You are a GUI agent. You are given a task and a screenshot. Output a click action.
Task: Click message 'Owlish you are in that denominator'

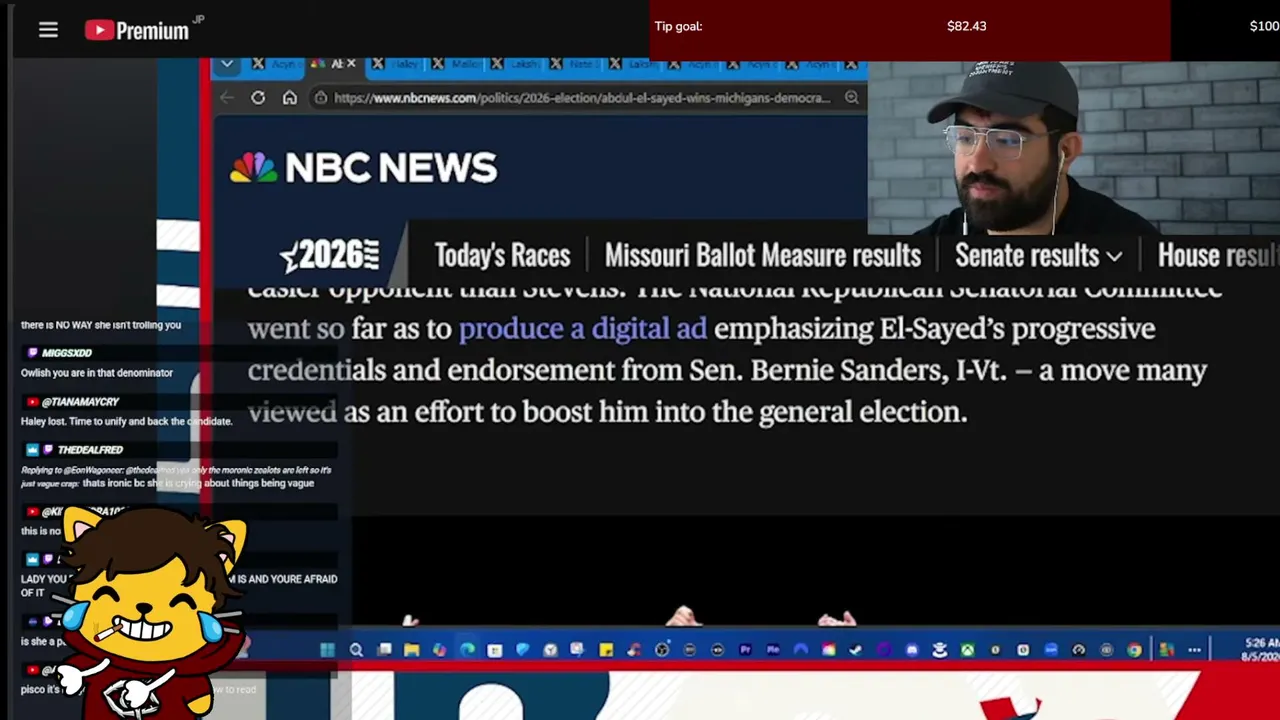point(97,373)
